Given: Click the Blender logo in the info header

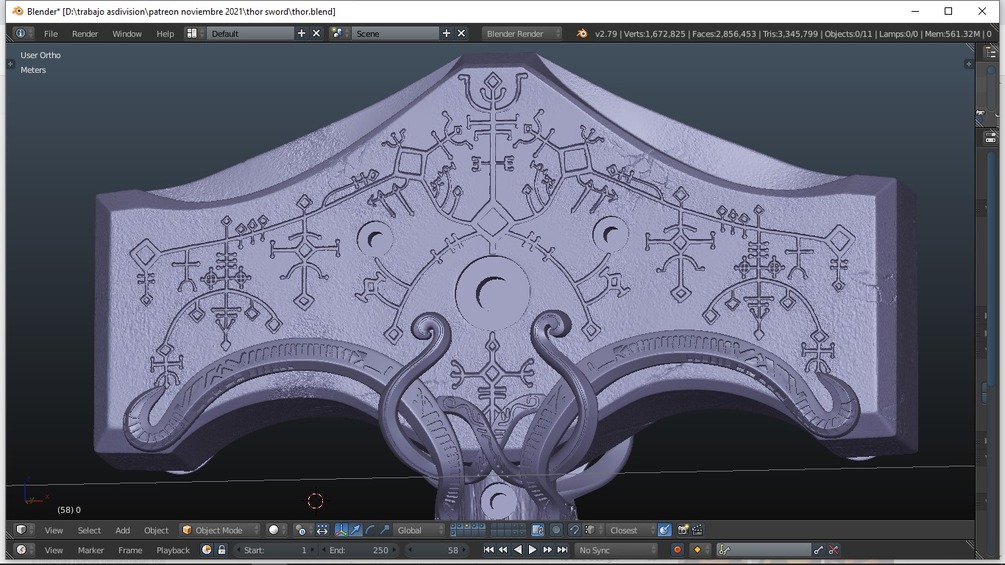Looking at the screenshot, I should point(581,33).
